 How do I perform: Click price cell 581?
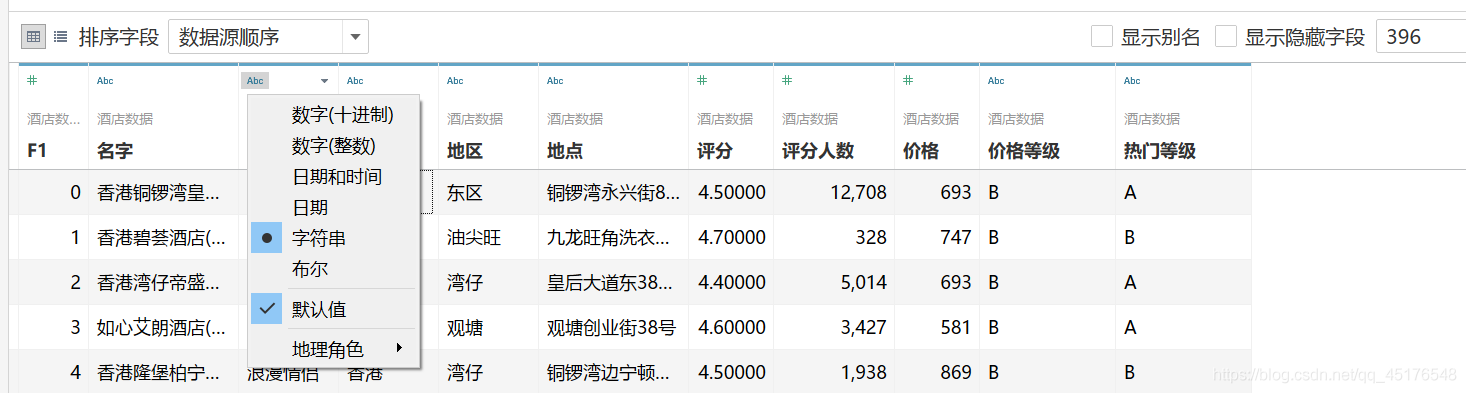coord(937,327)
